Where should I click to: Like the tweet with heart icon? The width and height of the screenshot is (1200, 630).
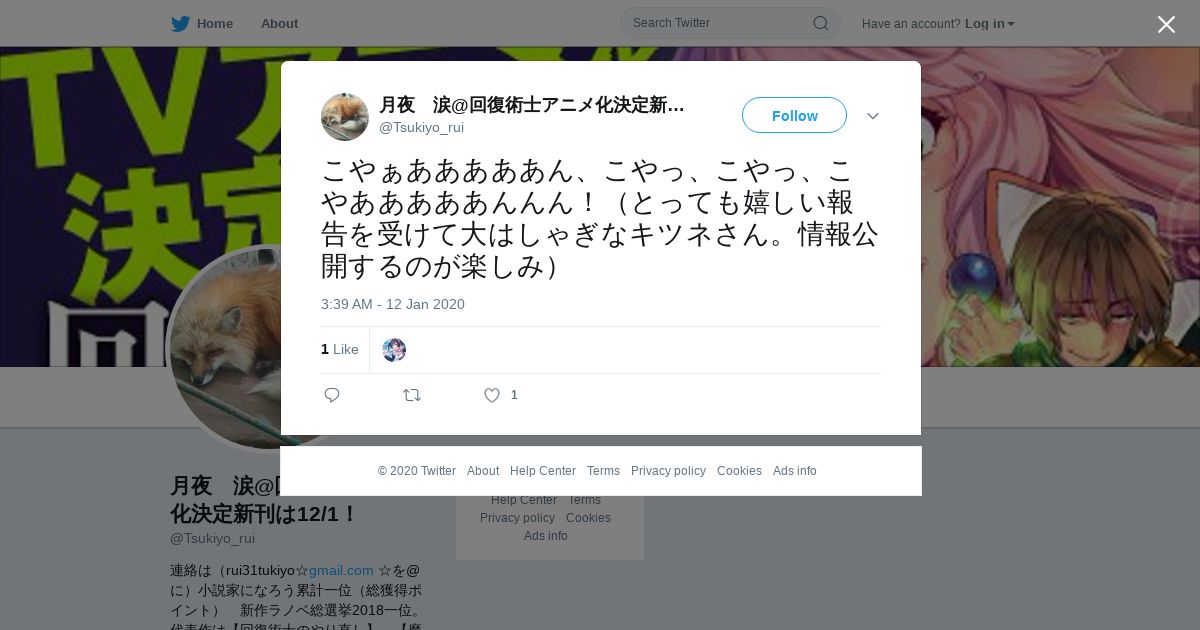[492, 395]
